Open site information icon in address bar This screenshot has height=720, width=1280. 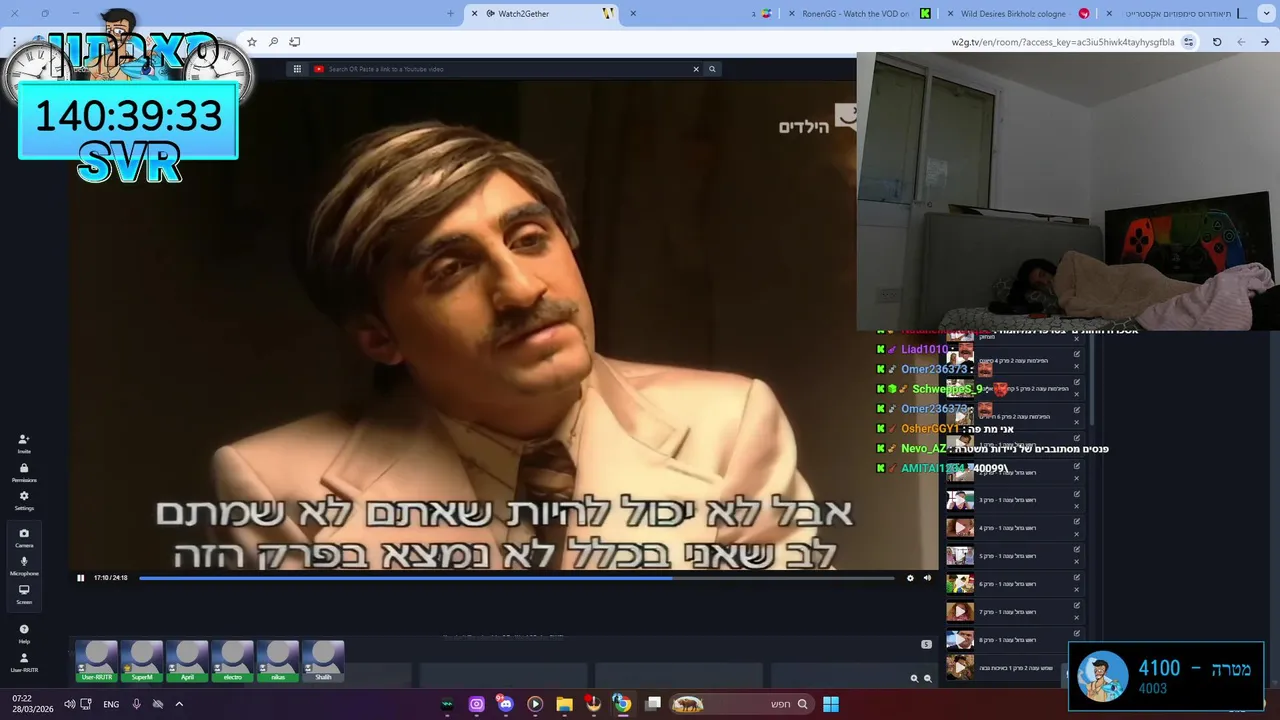(1188, 42)
